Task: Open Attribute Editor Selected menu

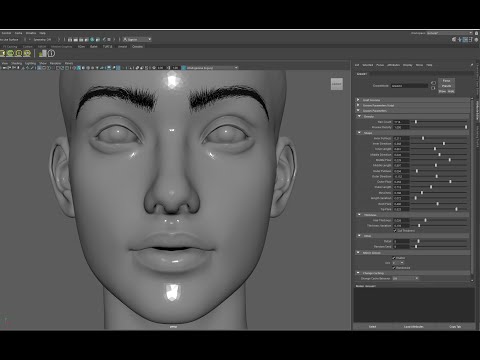Action: pos(368,65)
